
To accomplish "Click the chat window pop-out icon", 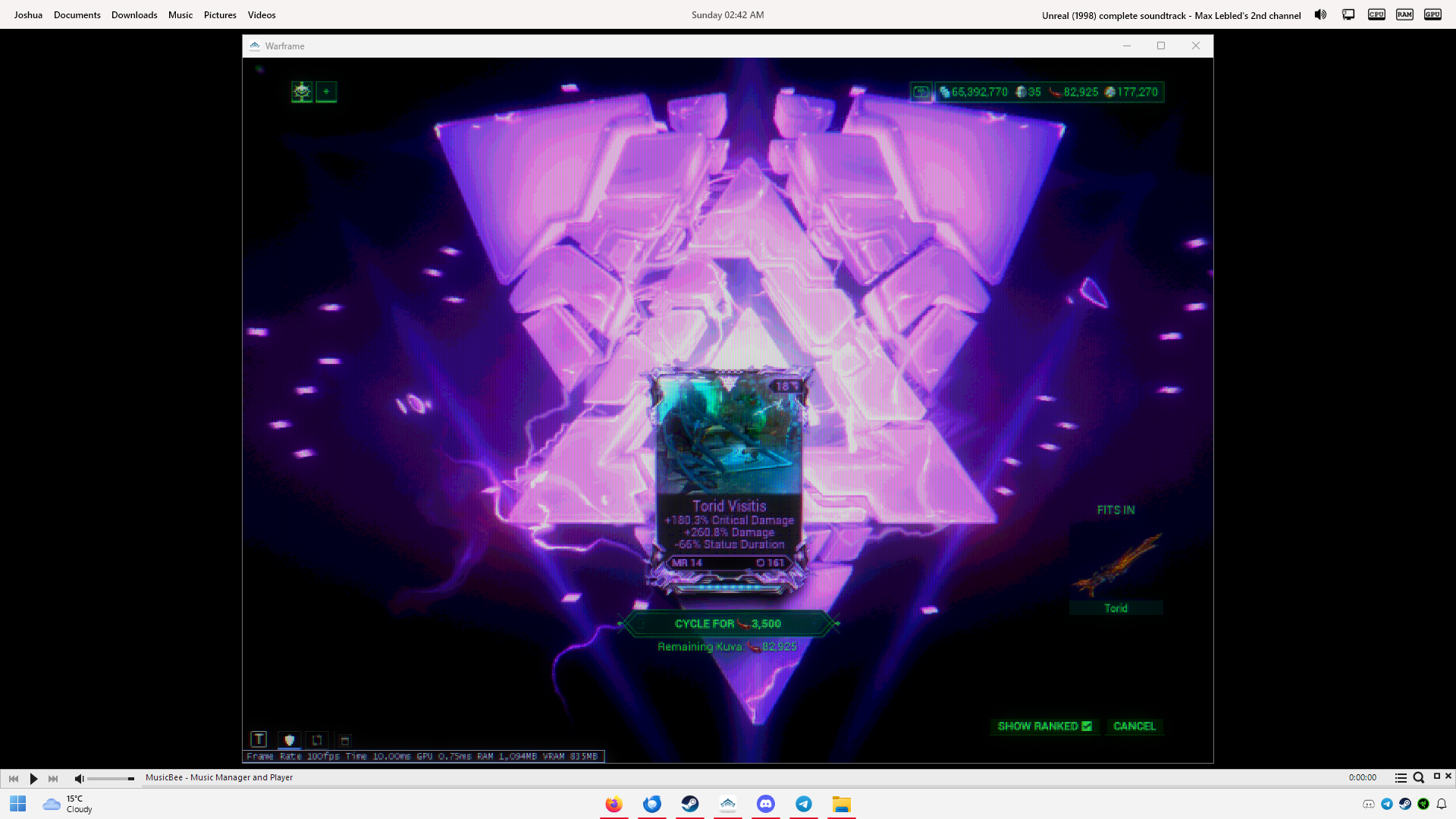I will click(344, 741).
